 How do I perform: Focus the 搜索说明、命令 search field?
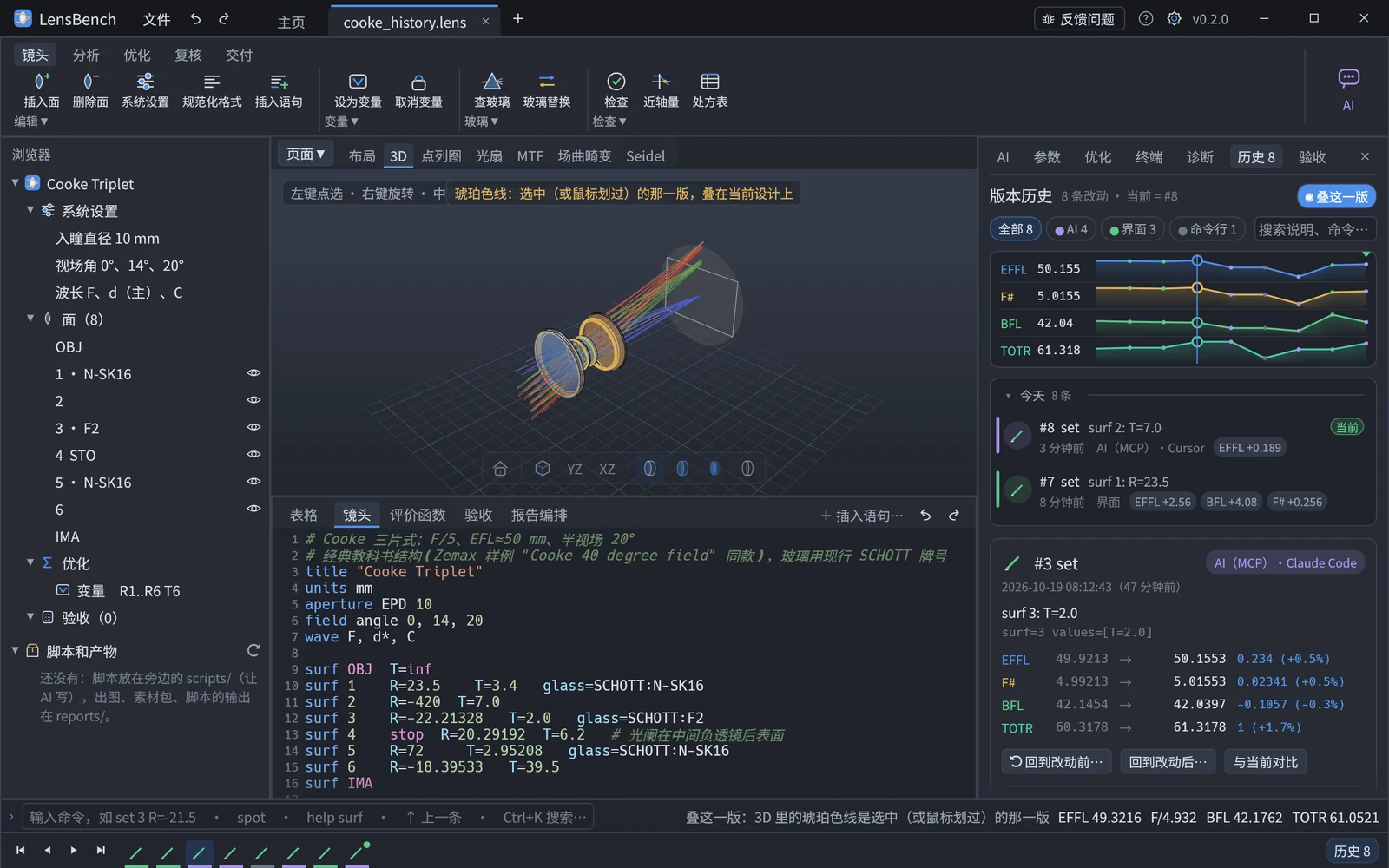click(x=1313, y=229)
